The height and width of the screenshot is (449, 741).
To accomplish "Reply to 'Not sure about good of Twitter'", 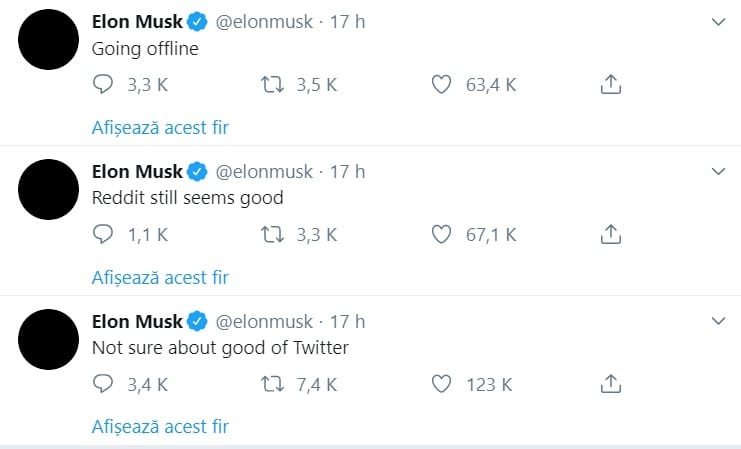I will 103,384.
